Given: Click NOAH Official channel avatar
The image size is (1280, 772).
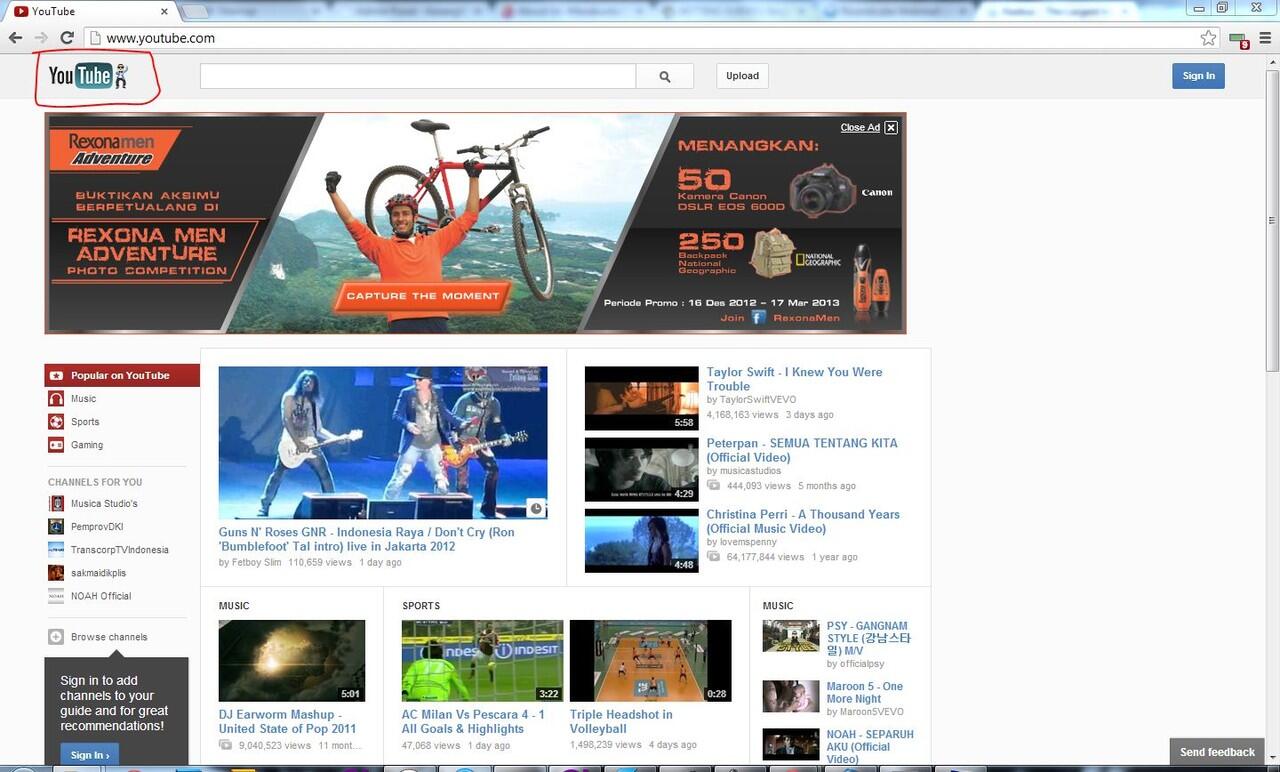Looking at the screenshot, I should point(56,595).
